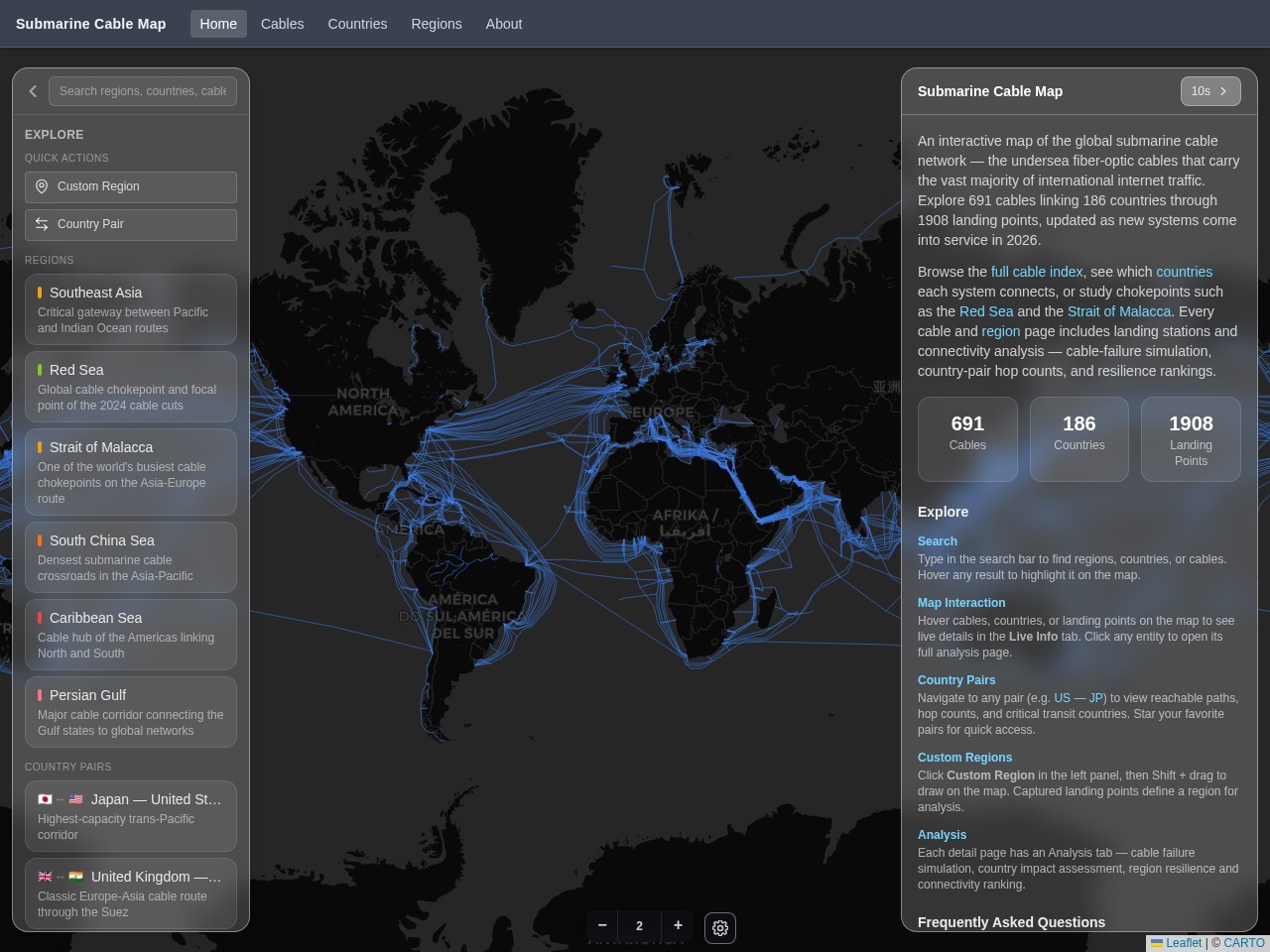Click the CARTO attribution link
Image resolution: width=1270 pixels, height=952 pixels.
(1244, 943)
